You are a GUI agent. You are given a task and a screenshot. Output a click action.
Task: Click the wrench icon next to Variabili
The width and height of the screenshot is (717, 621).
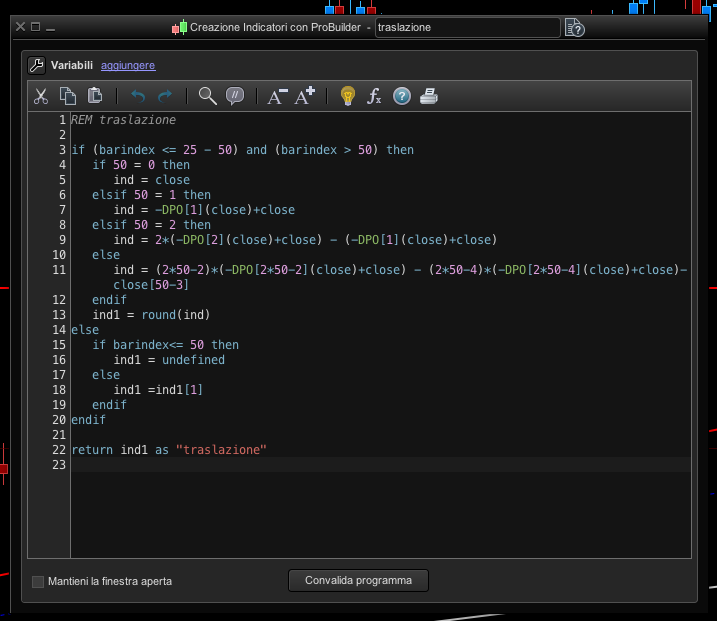click(x=36, y=66)
